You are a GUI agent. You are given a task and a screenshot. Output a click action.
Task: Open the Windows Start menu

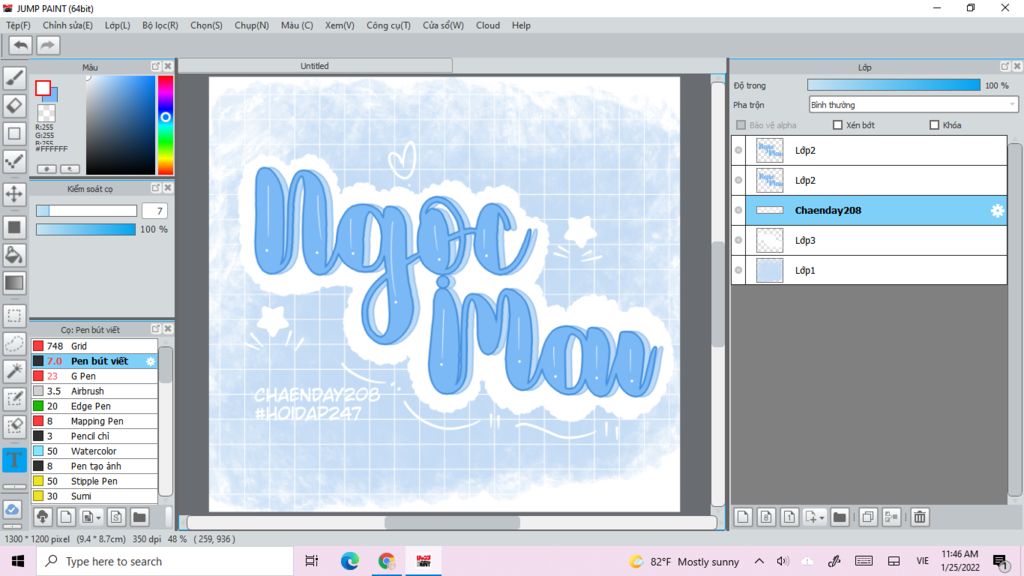[18, 561]
